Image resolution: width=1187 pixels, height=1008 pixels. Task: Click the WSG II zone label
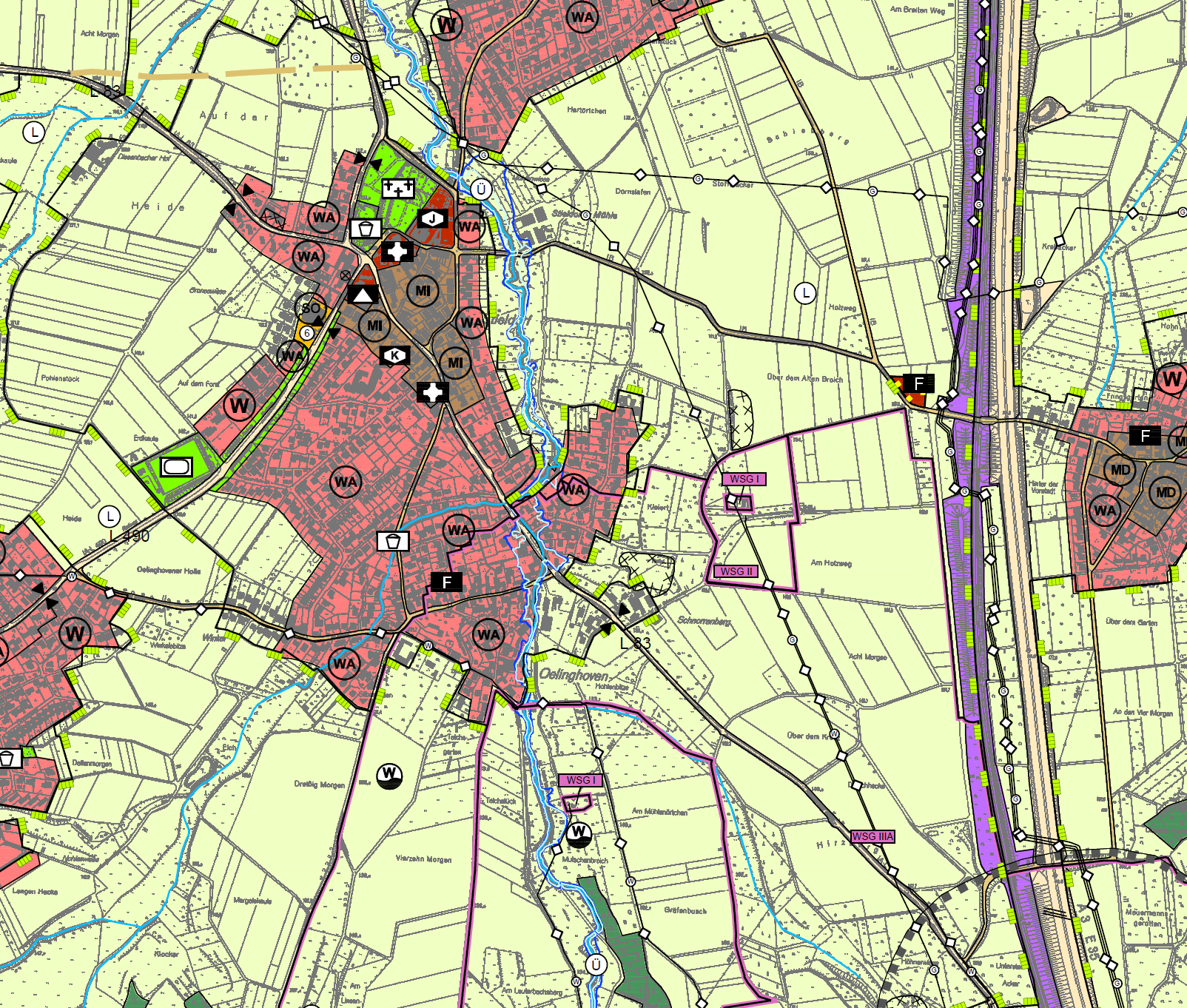[x=736, y=571]
